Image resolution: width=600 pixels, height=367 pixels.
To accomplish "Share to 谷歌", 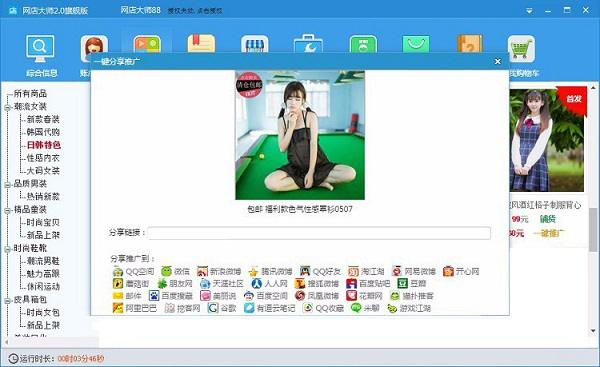I will (x=222, y=308).
